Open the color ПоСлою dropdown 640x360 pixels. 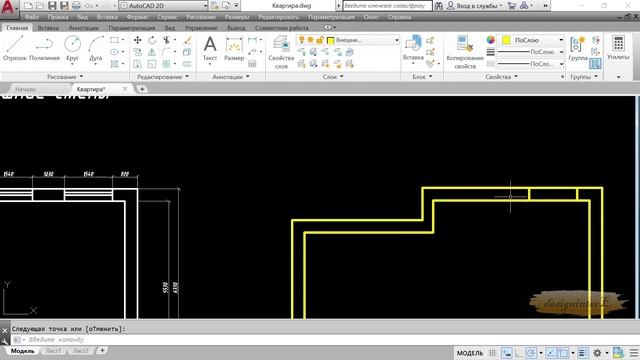click(x=532, y=40)
